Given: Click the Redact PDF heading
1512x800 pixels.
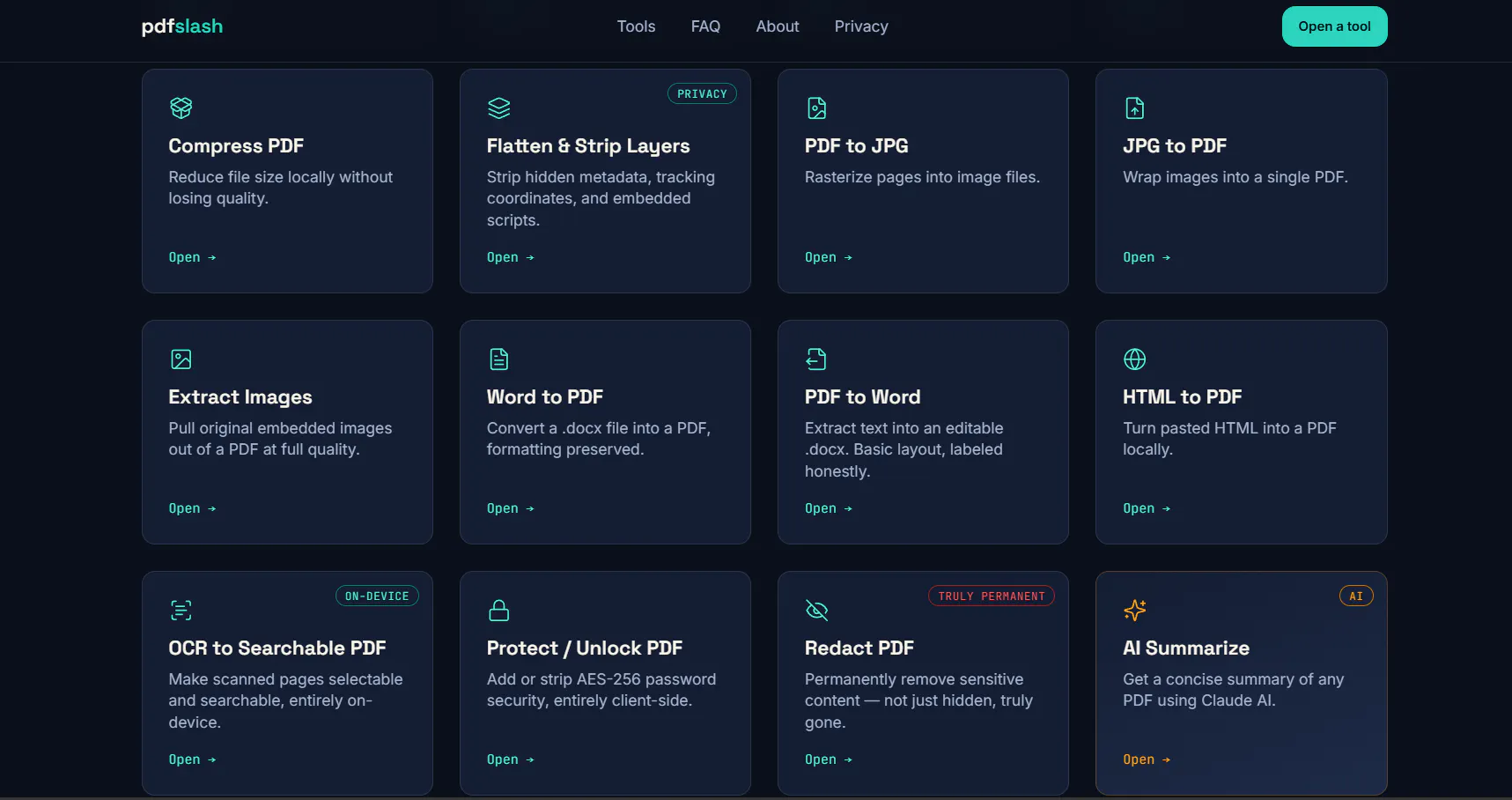Looking at the screenshot, I should pyautogui.click(x=859, y=648).
